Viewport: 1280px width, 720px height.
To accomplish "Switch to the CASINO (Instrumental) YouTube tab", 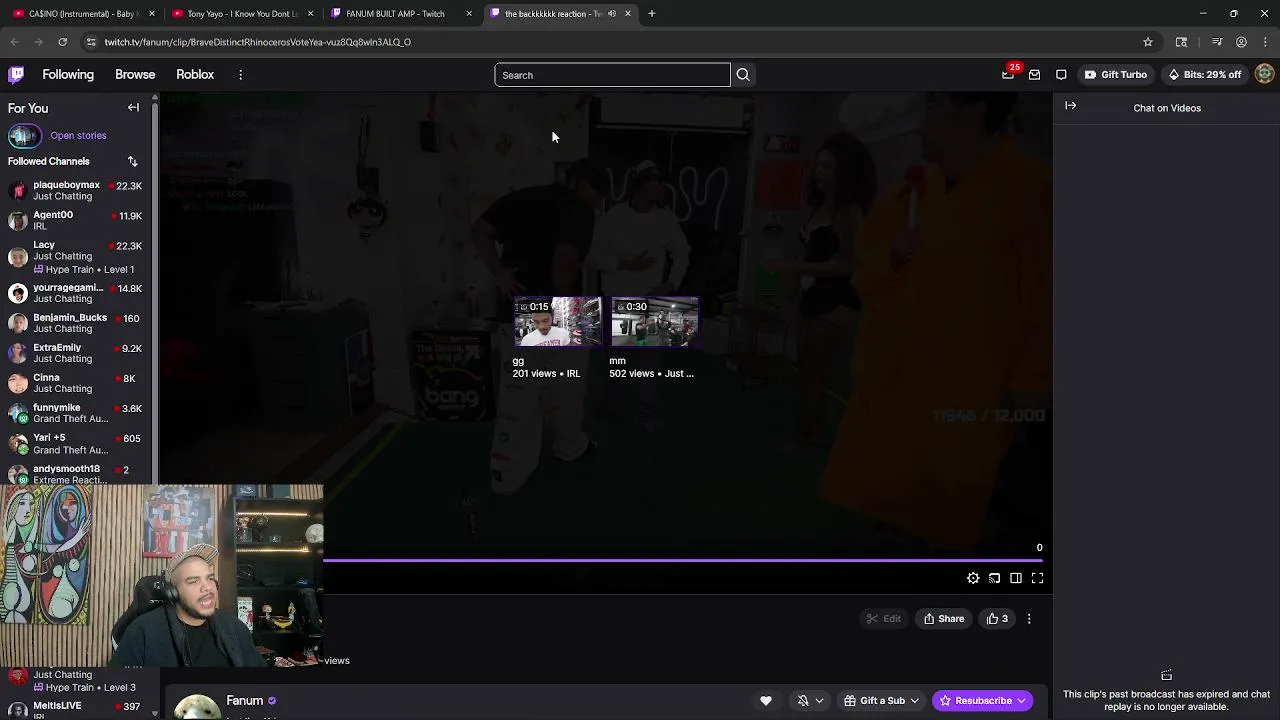I will 82,14.
